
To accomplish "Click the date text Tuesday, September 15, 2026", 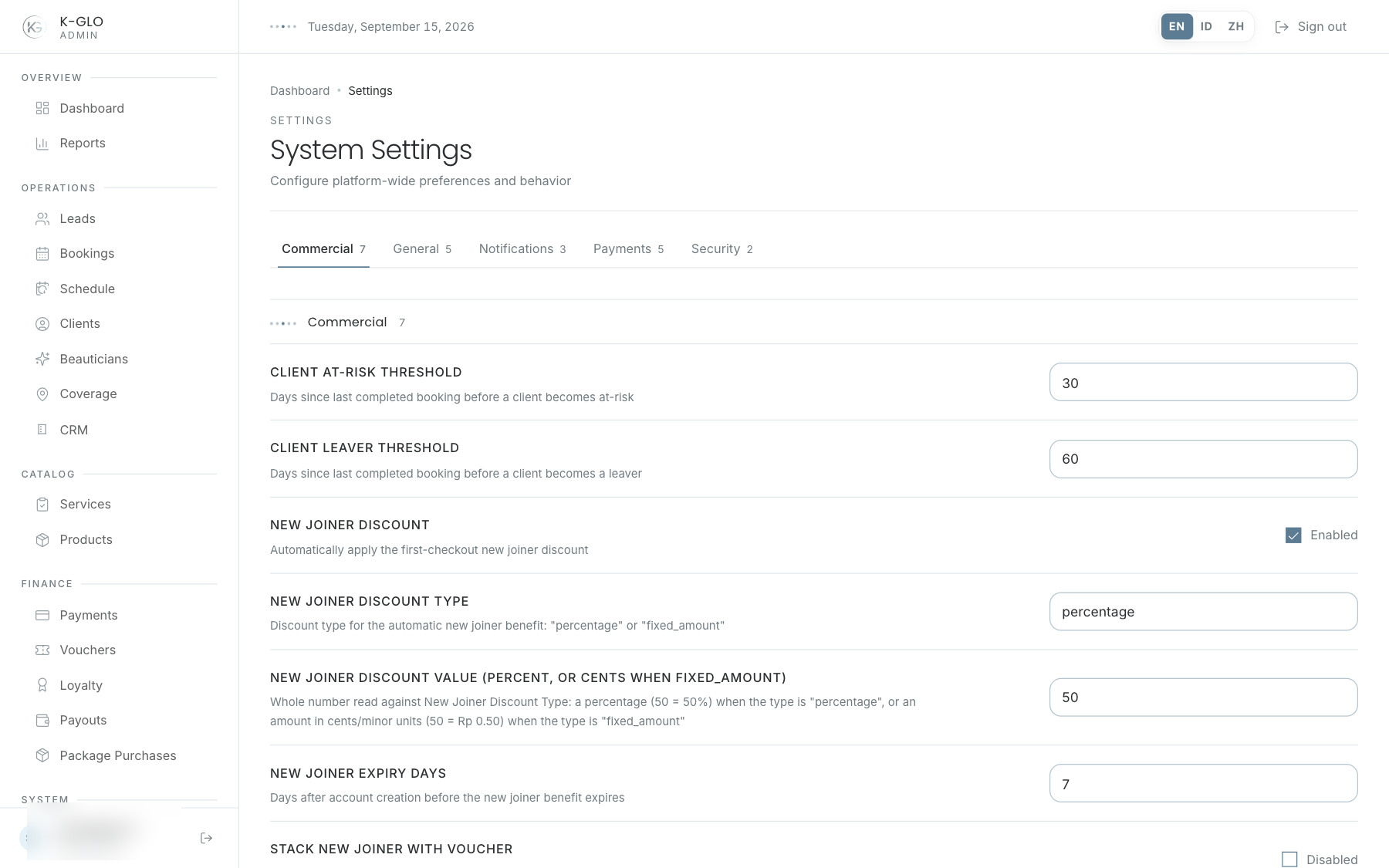I will pos(390,27).
